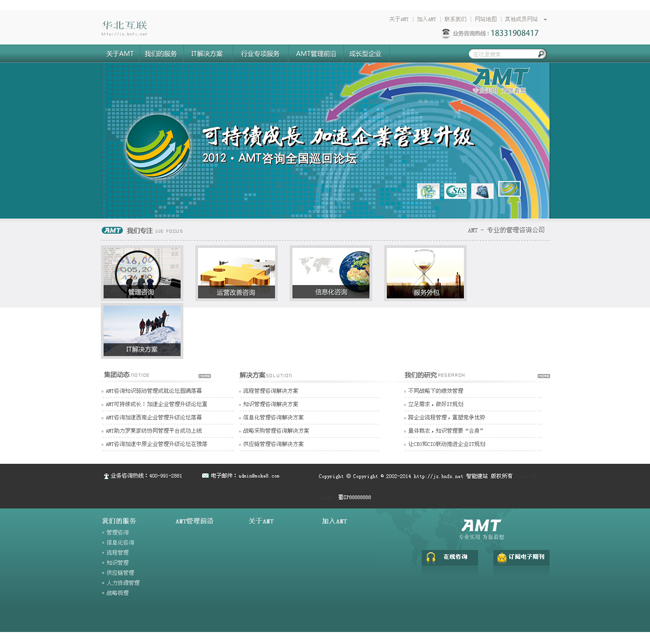Open 关于AMT link in top utility bar

point(399,19)
